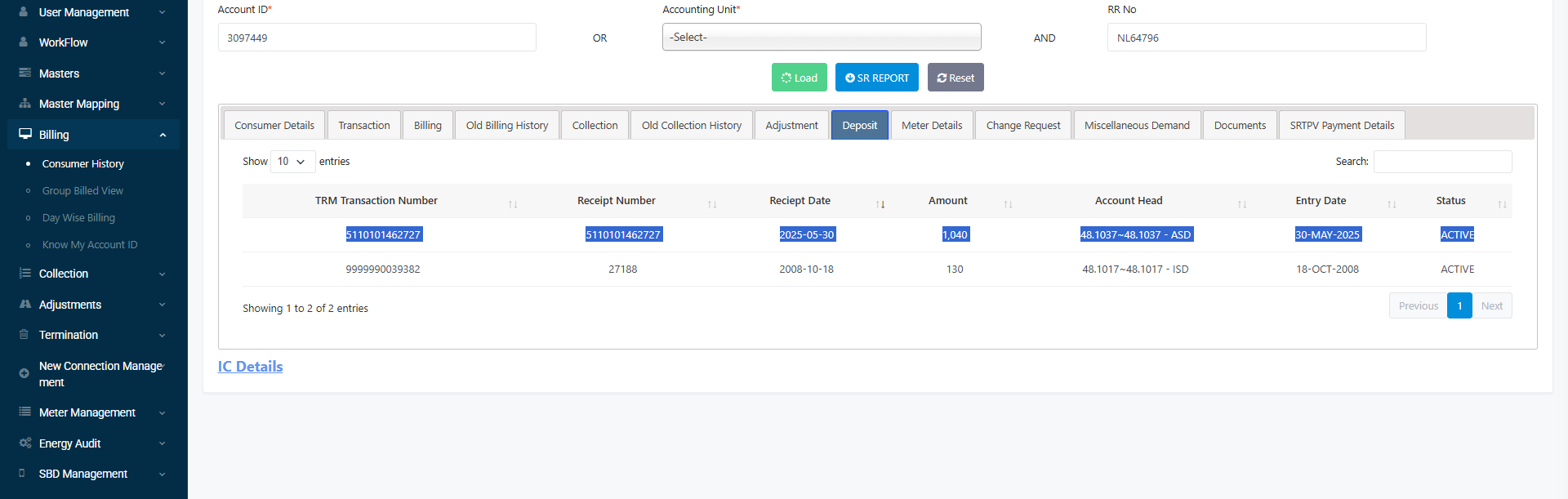Open Consumer History submenu item
Screen dimensions: 1568x499
tap(83, 164)
